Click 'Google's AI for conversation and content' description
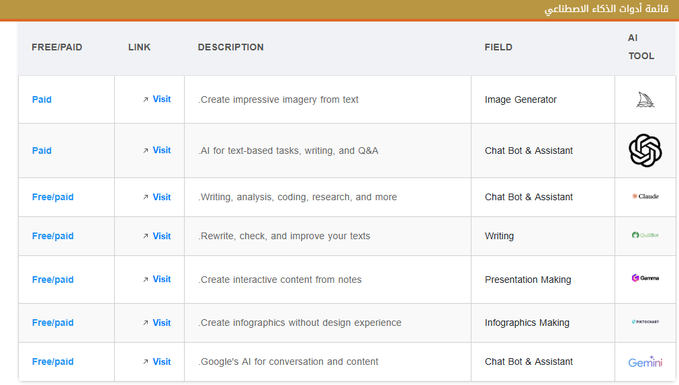679x385 pixels. tap(288, 362)
